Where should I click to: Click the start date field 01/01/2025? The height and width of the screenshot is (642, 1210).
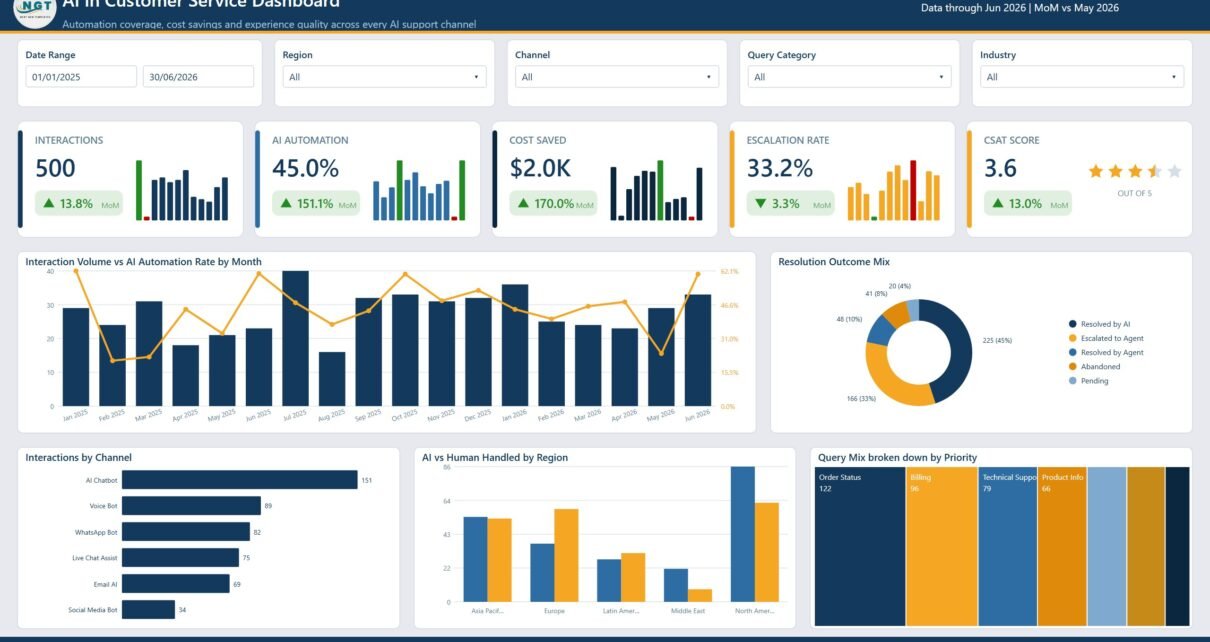[81, 77]
